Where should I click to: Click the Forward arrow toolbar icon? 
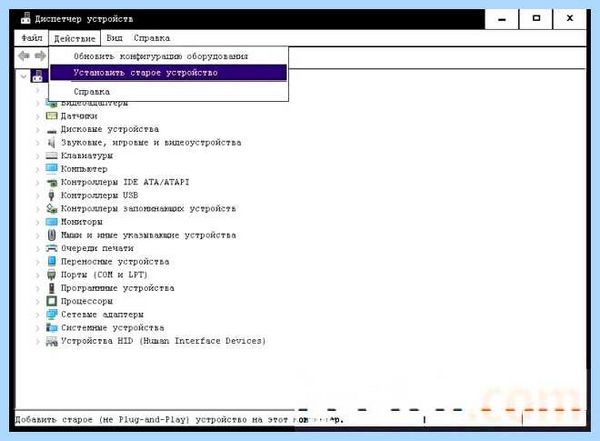(40, 56)
